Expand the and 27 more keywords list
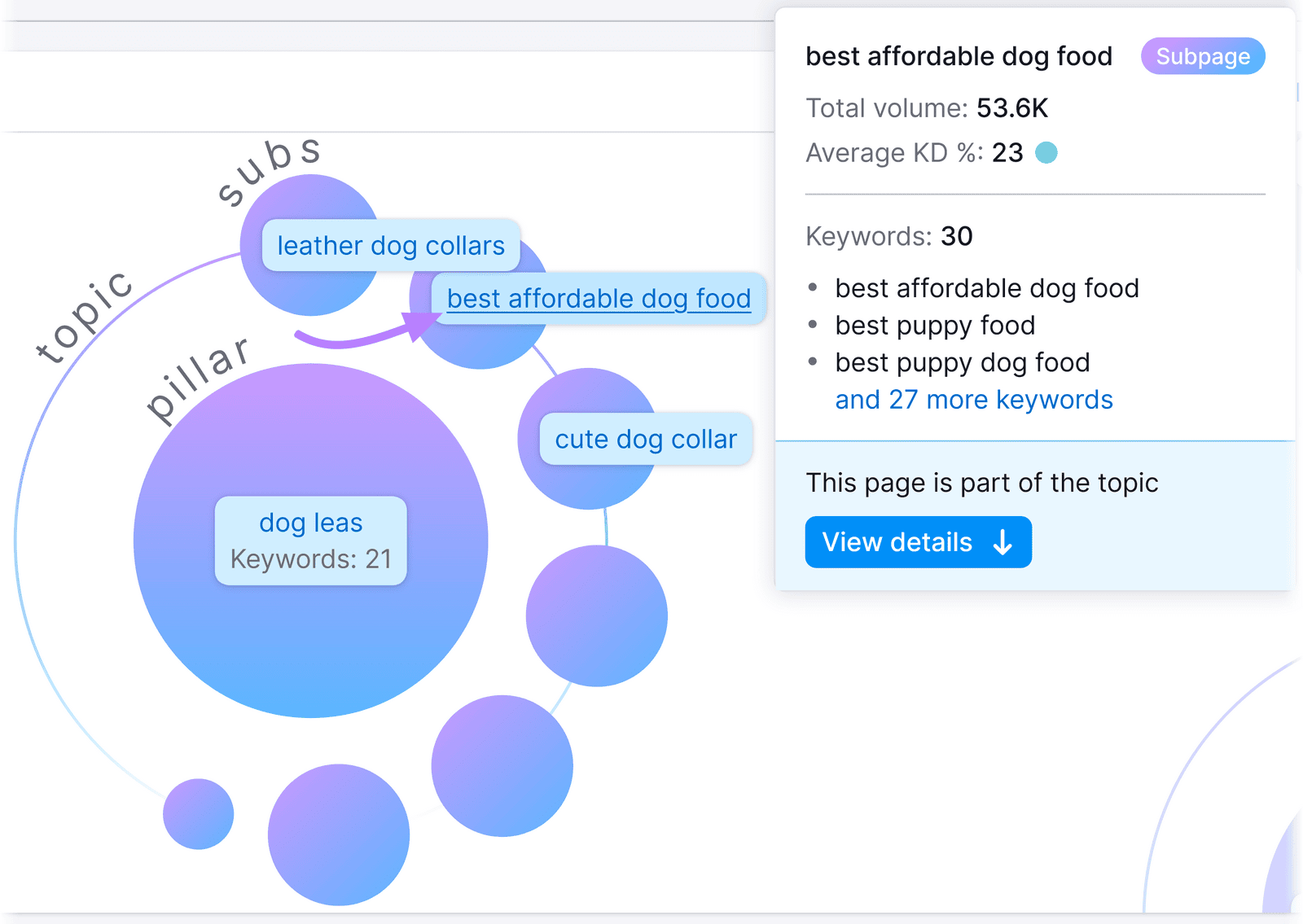This screenshot has width=1303, height=924. pos(973,399)
